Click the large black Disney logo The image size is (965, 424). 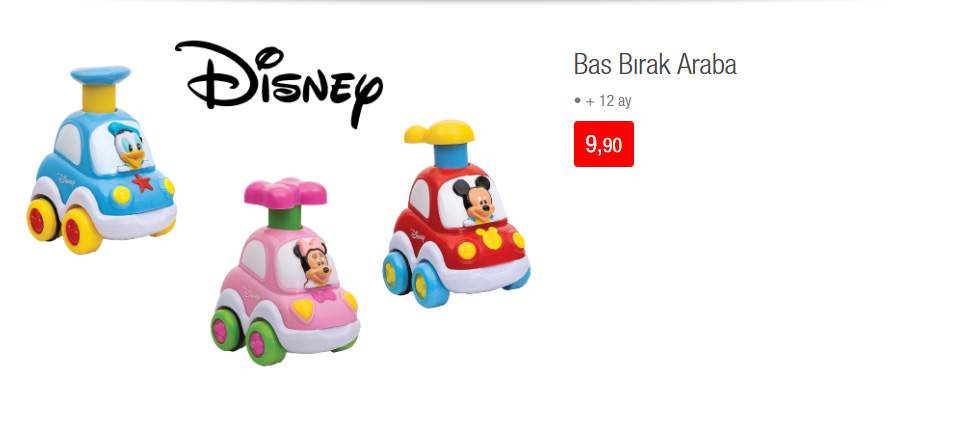pos(279,82)
